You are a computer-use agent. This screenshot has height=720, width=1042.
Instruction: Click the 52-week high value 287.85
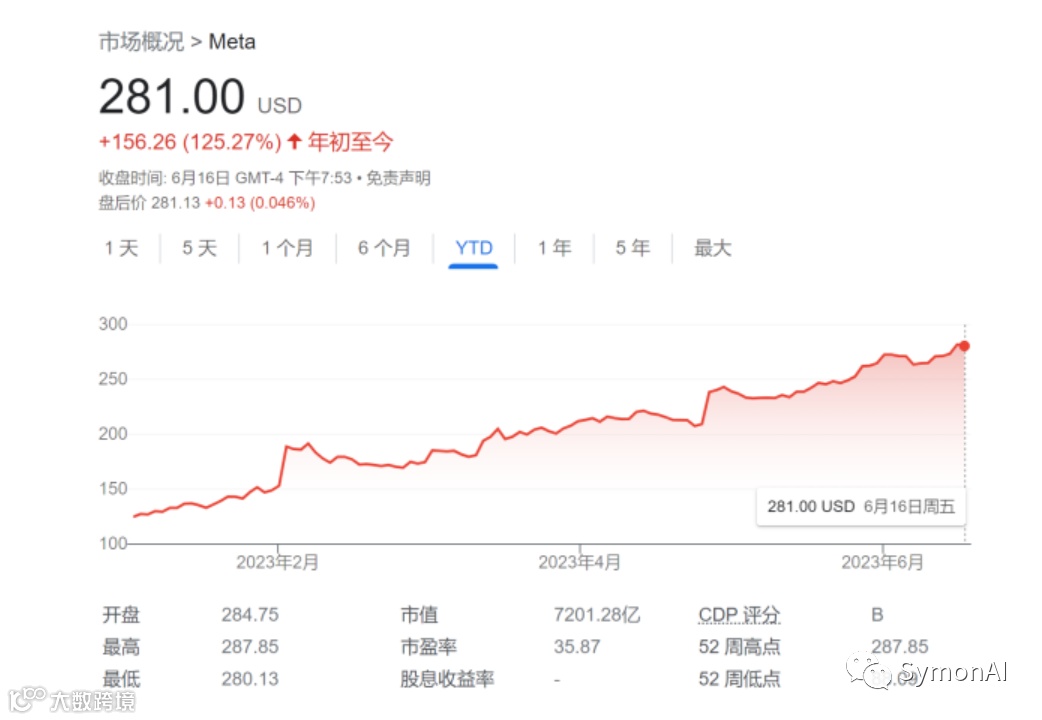point(900,646)
